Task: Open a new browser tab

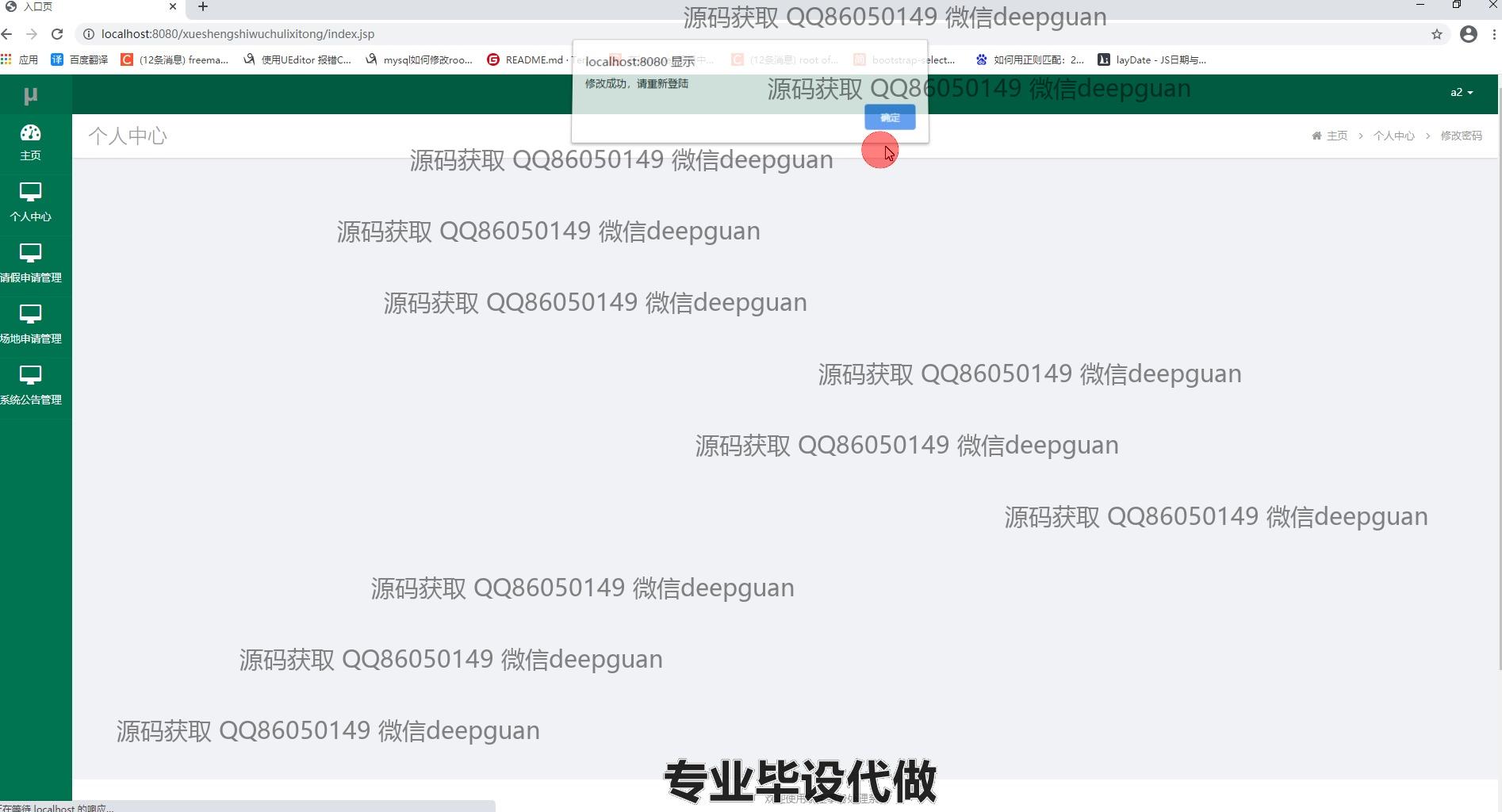Action: [x=203, y=7]
